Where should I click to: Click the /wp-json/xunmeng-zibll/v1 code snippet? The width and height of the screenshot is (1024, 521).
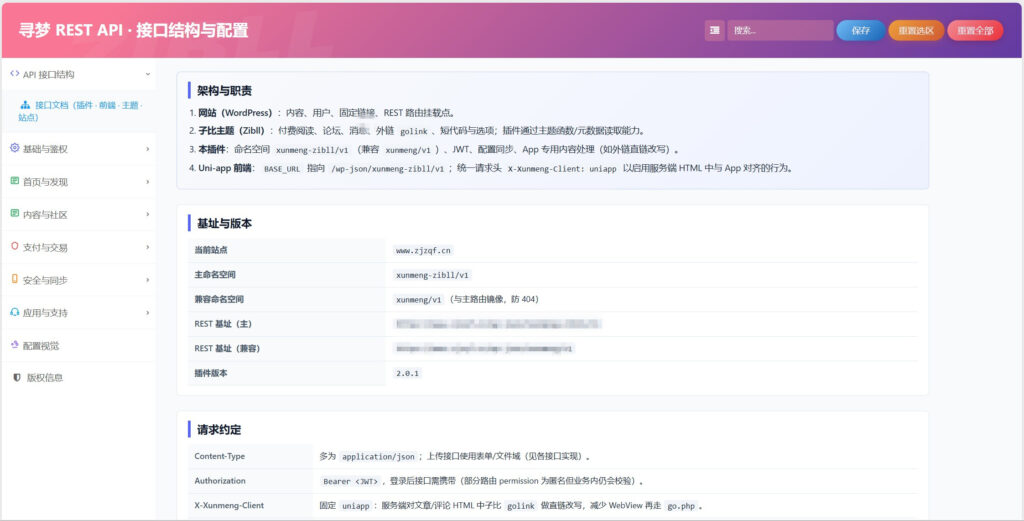tap(388, 168)
